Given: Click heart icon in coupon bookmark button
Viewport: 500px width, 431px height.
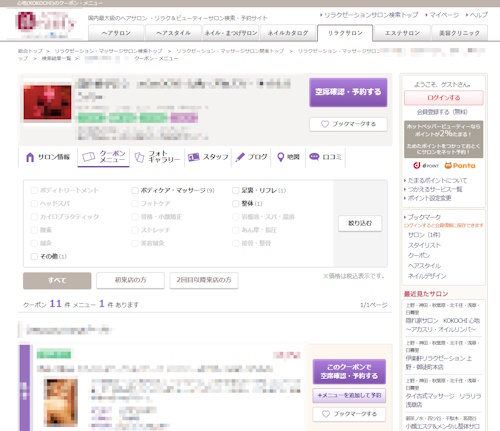Looking at the screenshot, I should [x=326, y=414].
